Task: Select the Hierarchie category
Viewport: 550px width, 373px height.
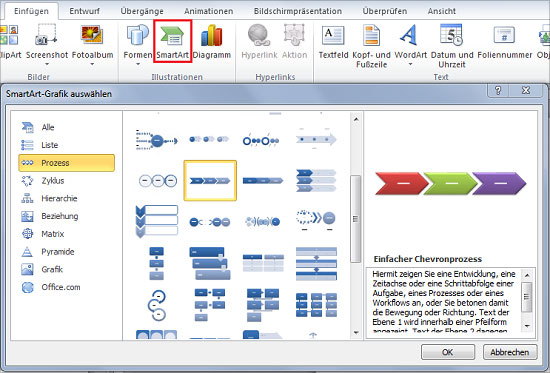Action: click(x=66, y=198)
